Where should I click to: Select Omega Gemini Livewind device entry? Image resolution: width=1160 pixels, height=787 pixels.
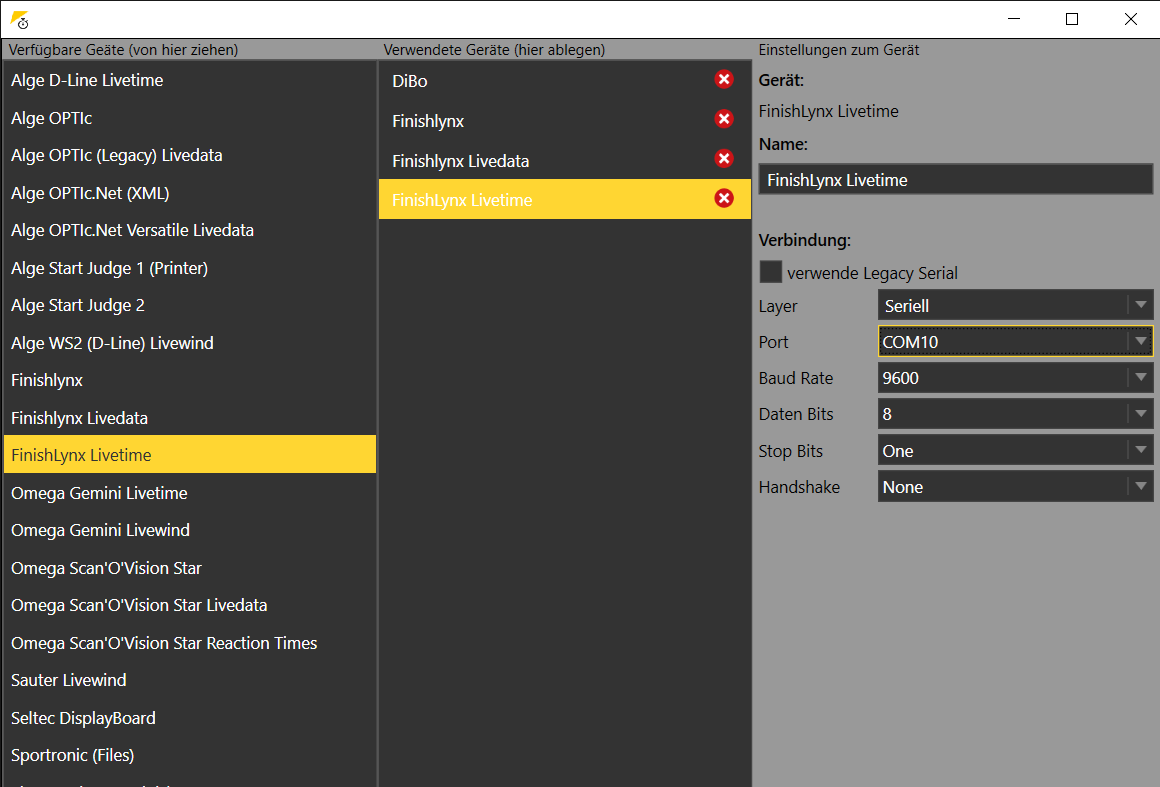pyautogui.click(x=189, y=530)
